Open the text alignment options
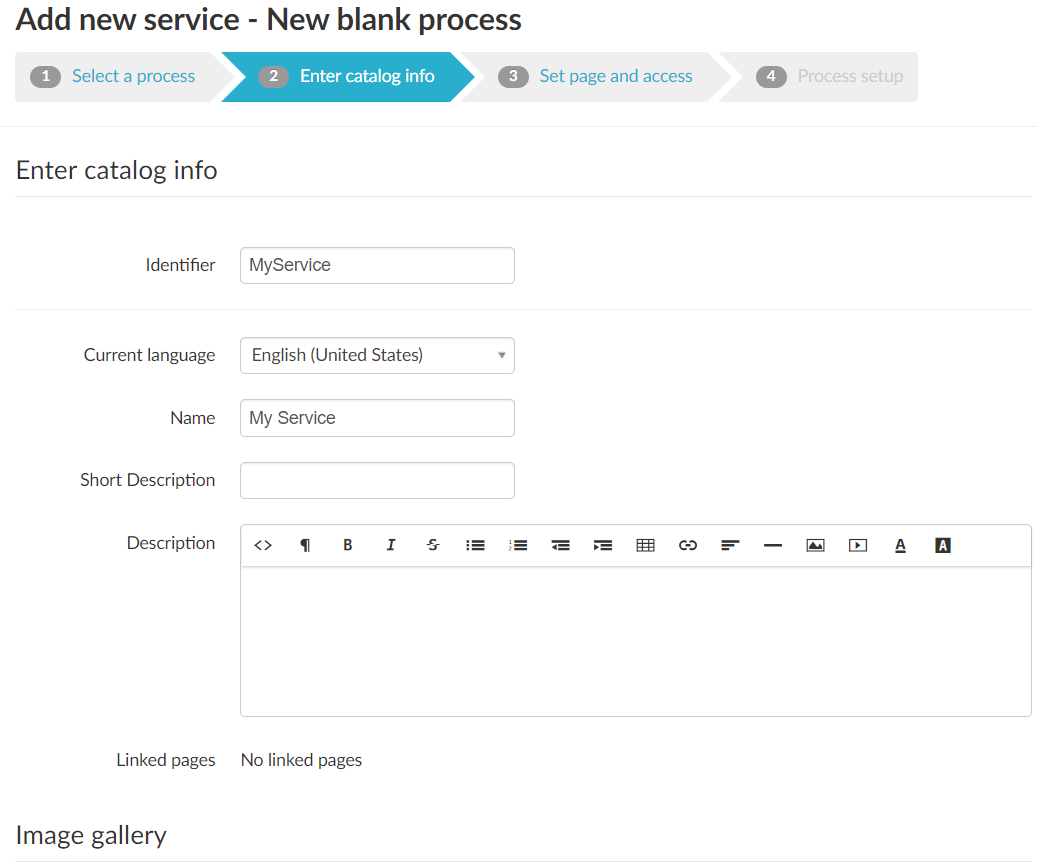The image size is (1037, 867). click(x=730, y=545)
